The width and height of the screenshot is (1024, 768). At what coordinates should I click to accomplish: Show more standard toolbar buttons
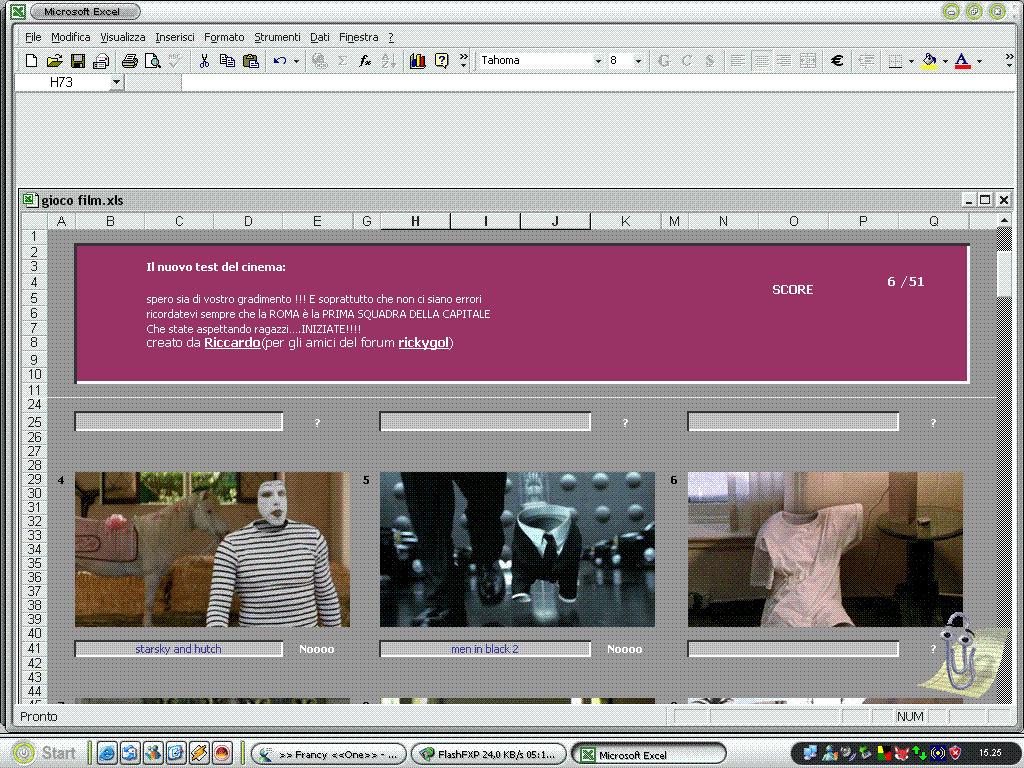(x=464, y=61)
